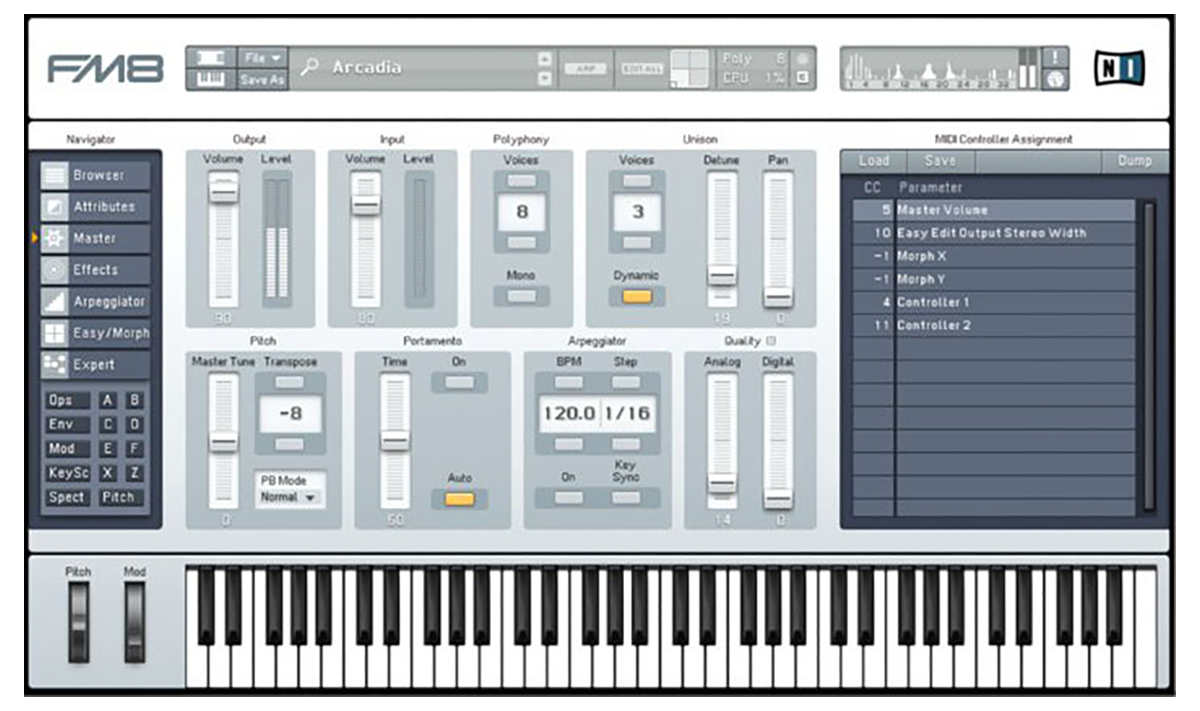This screenshot has height=711, width=1200.
Task: Switch to the Easy/Morph view
Action: click(x=97, y=333)
